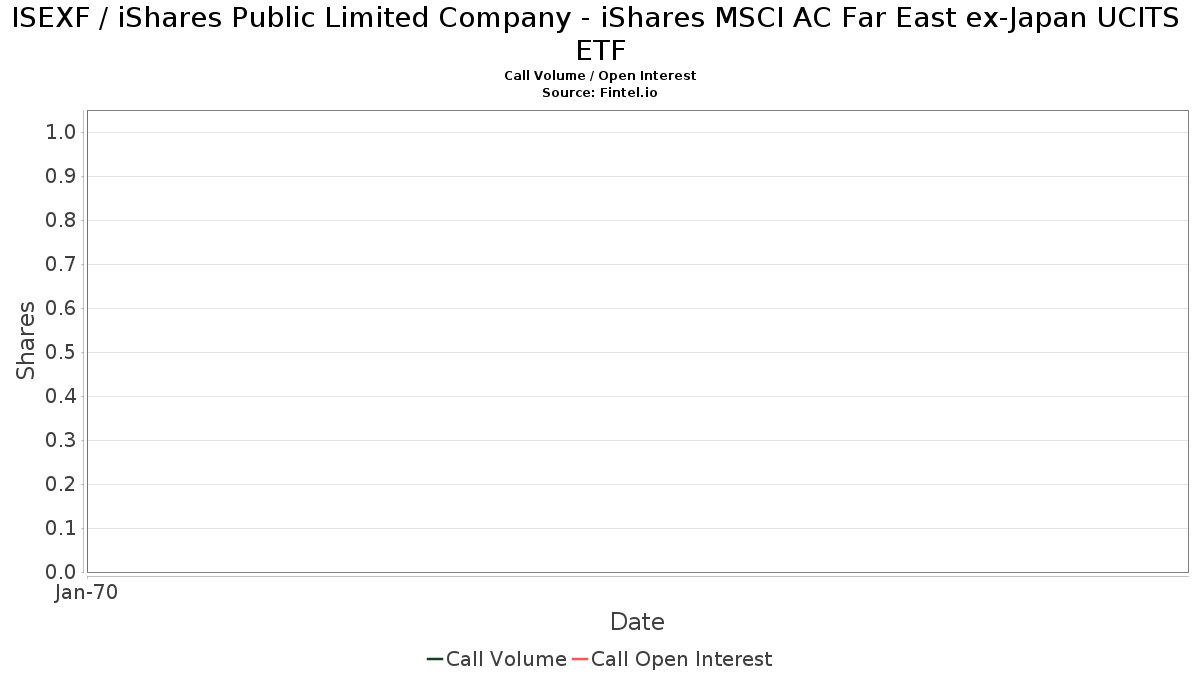
Task: Click the 0.0 y-axis tick label
Action: (x=61, y=572)
